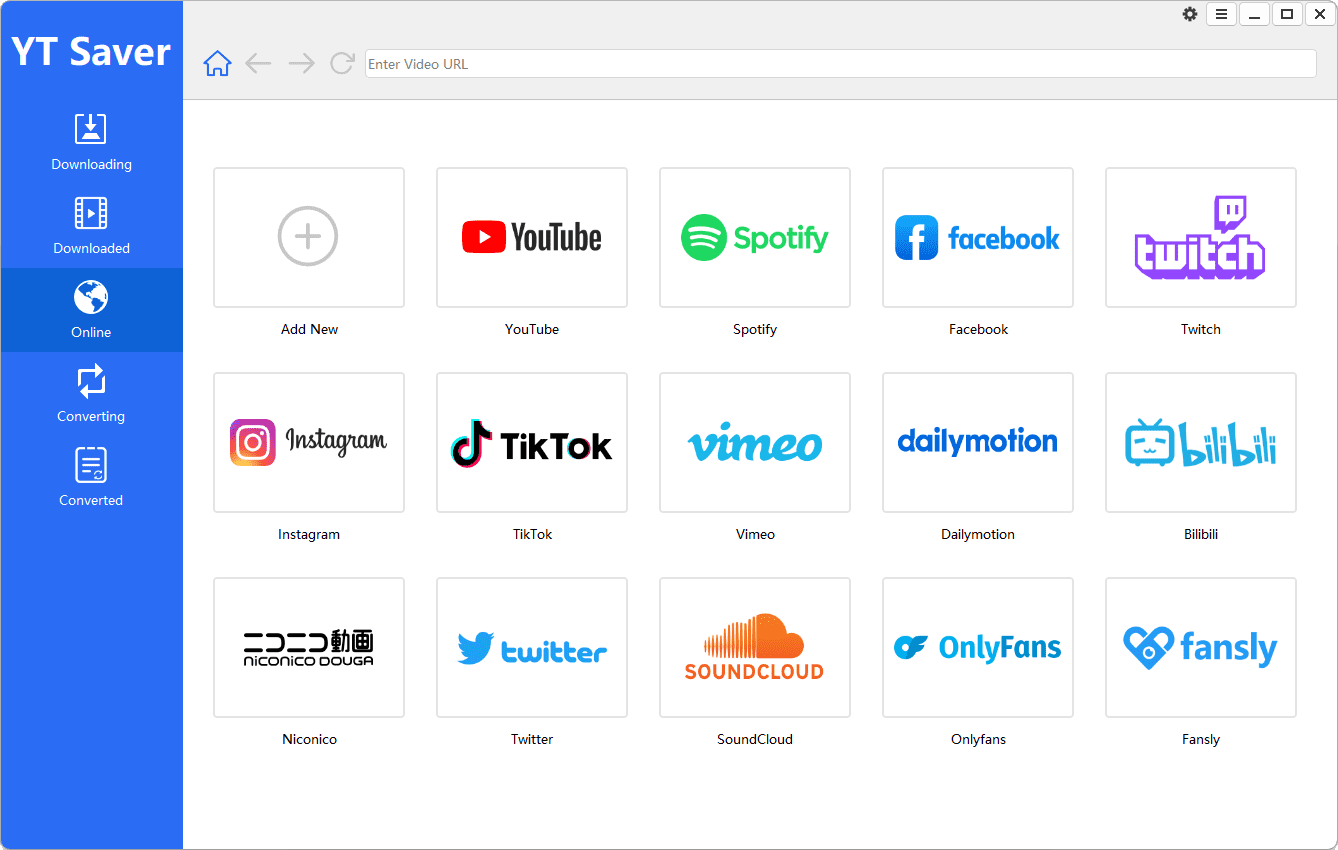Open the Downloading section icon
The width and height of the screenshot is (1338, 850).
[91, 129]
